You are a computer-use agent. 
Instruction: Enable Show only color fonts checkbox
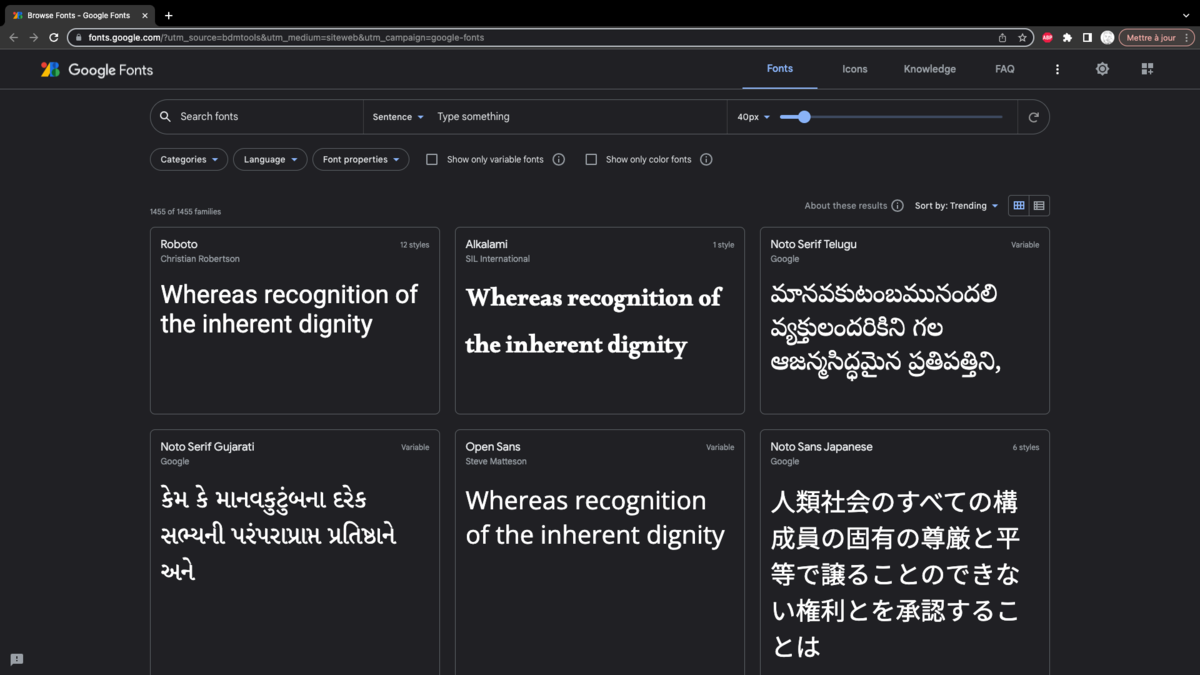(591, 159)
